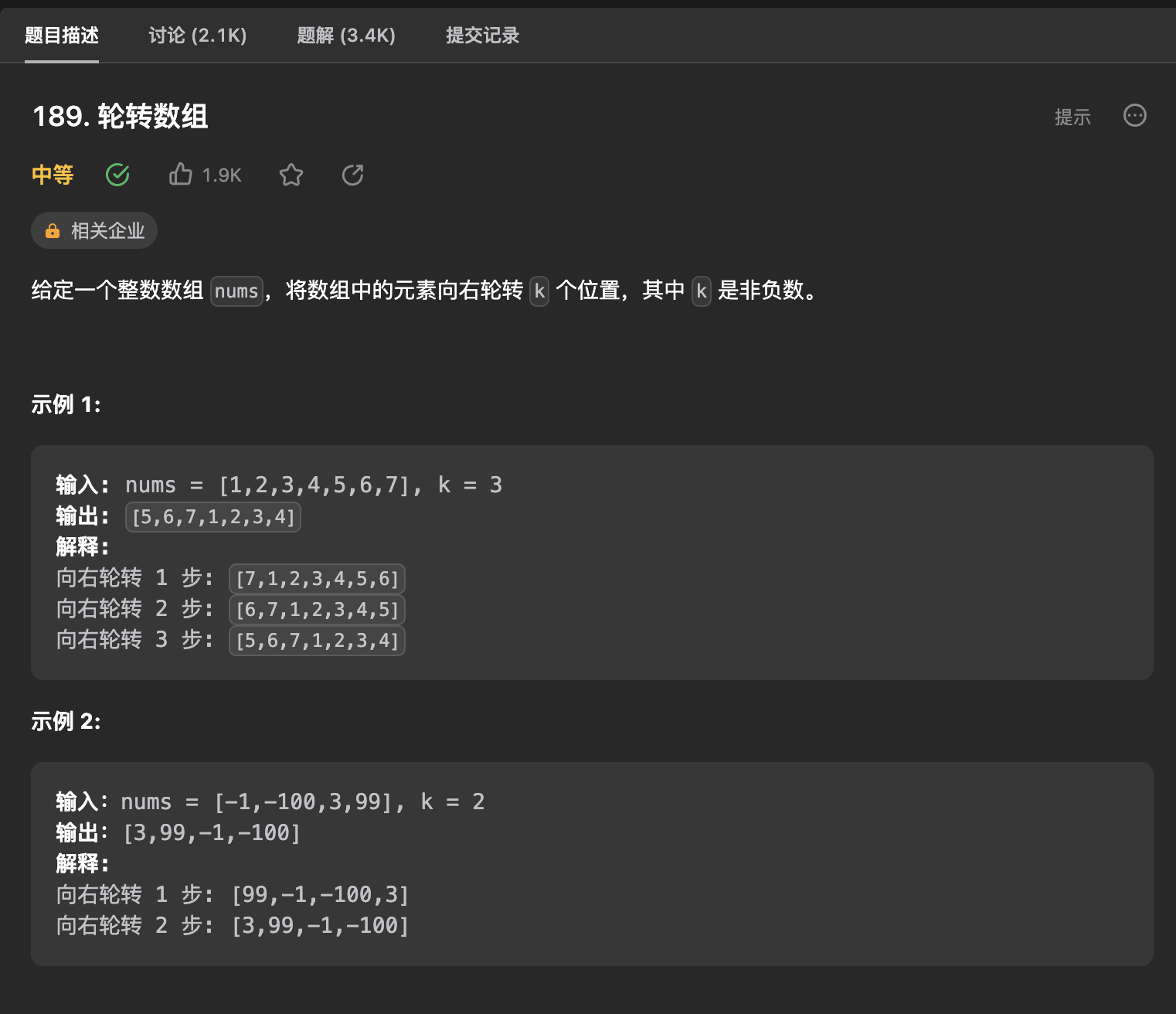Click the [6,7,1,2,3,4,5] rotation step box
Viewport: 1176px width, 1014px height.
316,610
